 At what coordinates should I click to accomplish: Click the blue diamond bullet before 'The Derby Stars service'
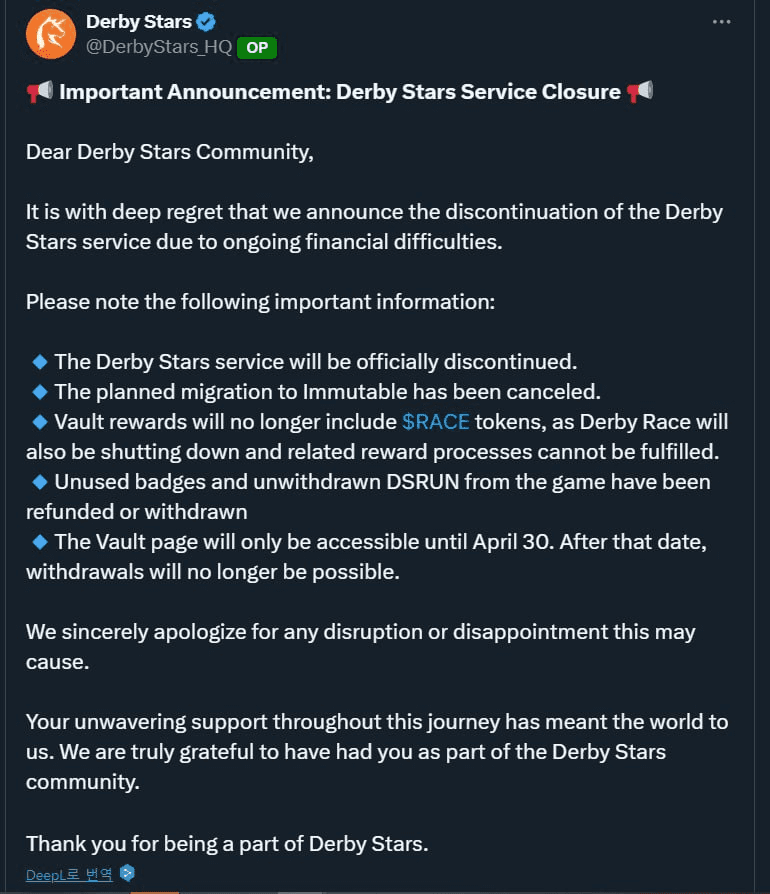(x=40, y=361)
